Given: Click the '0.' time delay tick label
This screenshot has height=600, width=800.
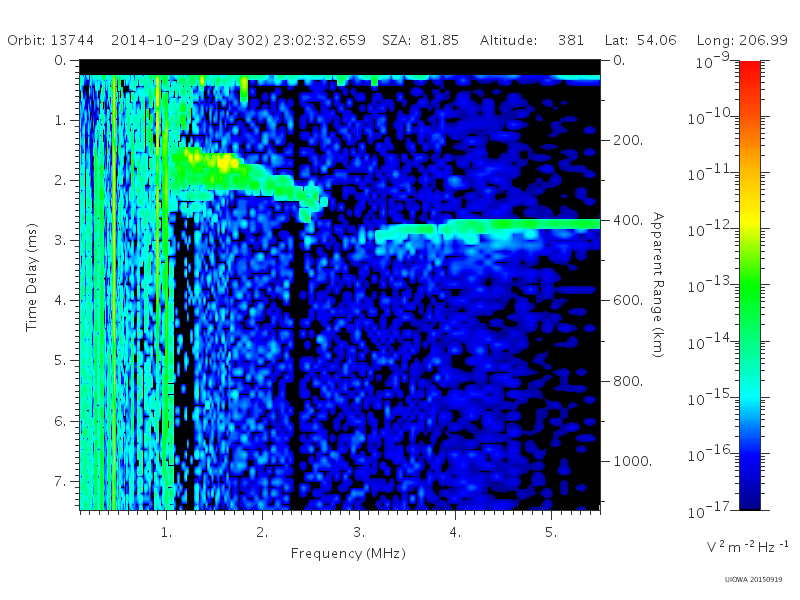Looking at the screenshot, I should (60, 60).
